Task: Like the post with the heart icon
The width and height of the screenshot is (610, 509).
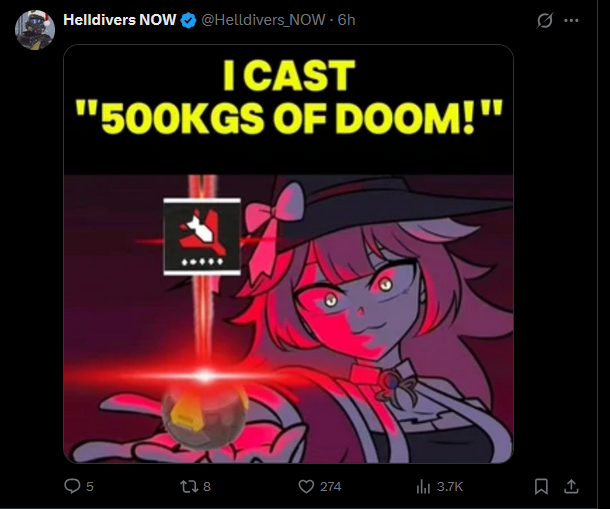Action: (x=306, y=486)
